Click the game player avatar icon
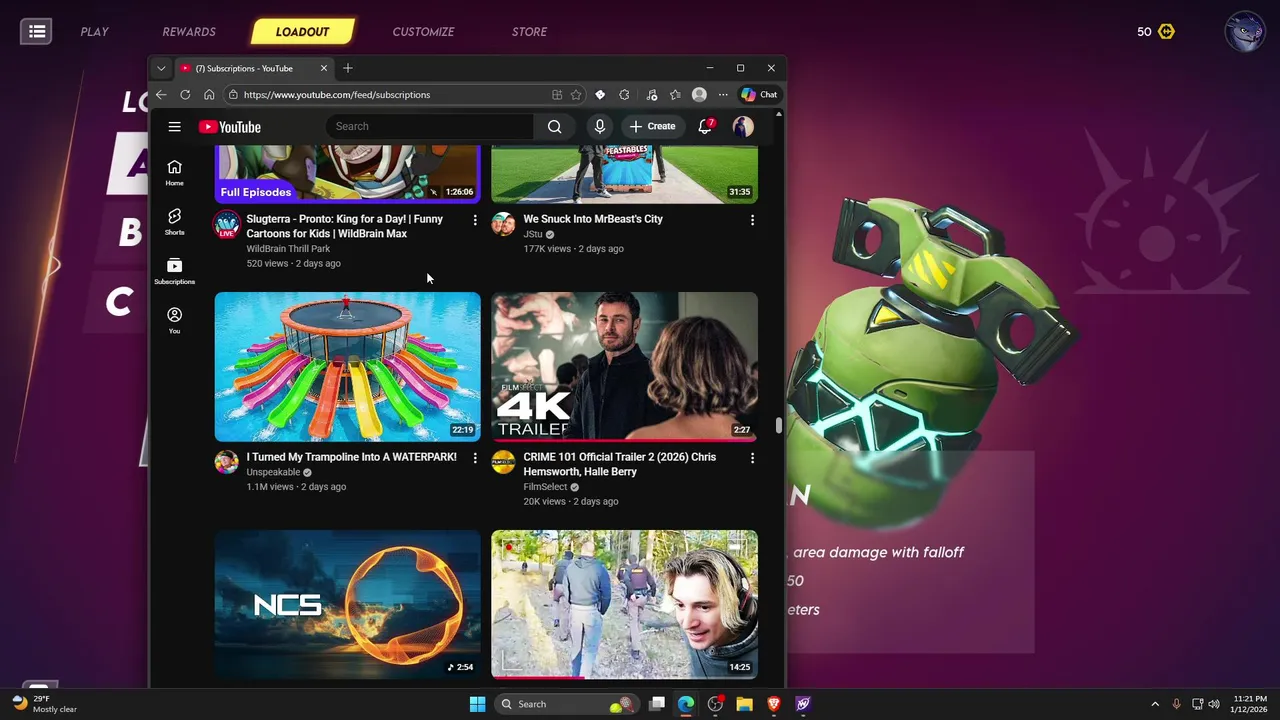The image size is (1280, 720). click(1245, 32)
